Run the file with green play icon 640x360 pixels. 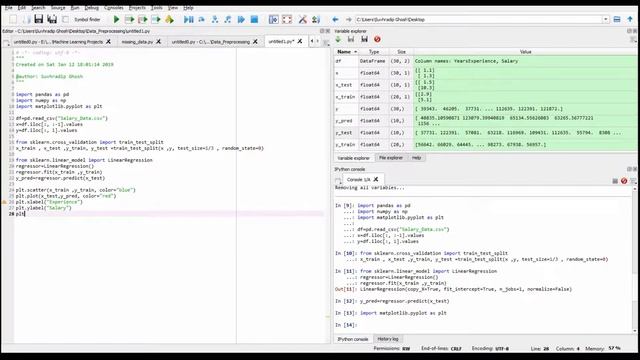coord(116,19)
